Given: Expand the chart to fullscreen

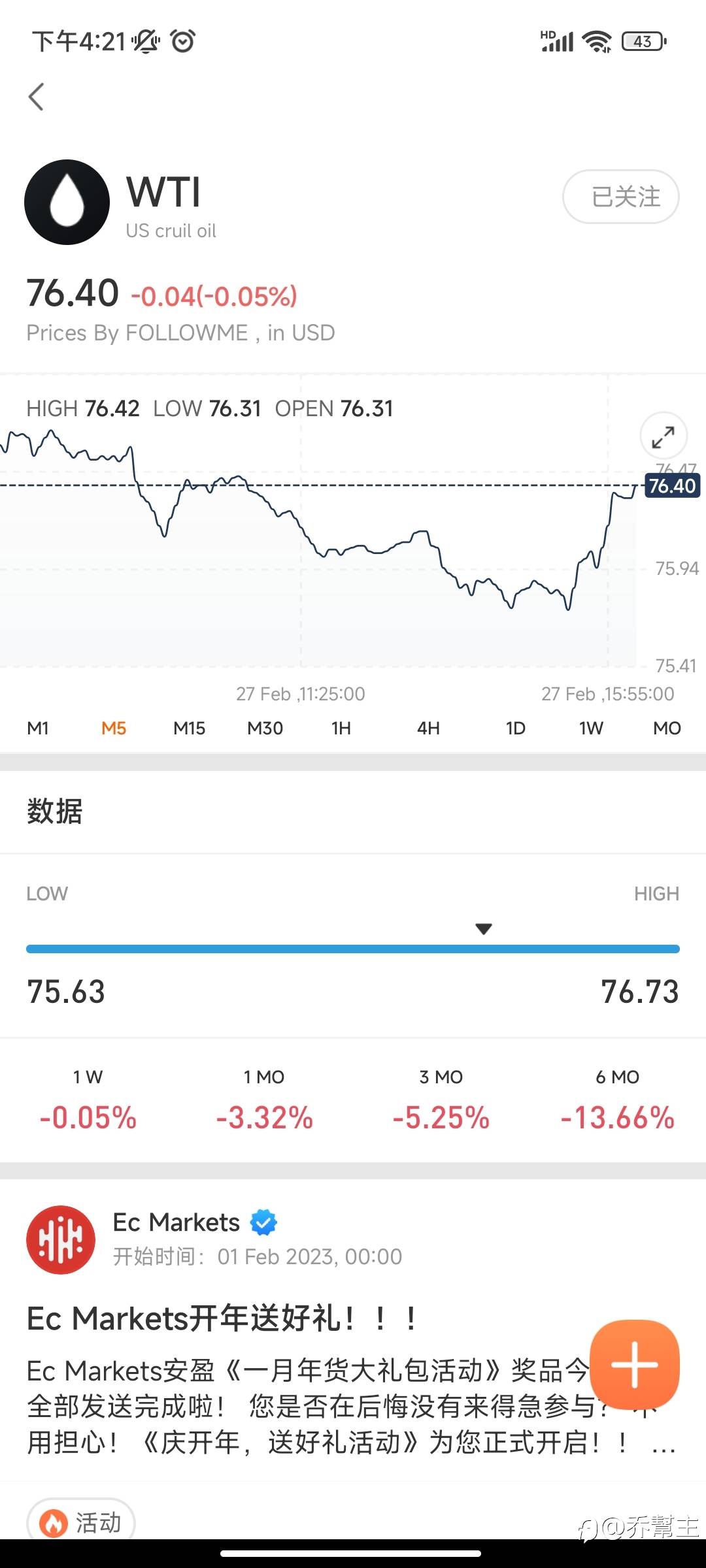Looking at the screenshot, I should (x=663, y=436).
